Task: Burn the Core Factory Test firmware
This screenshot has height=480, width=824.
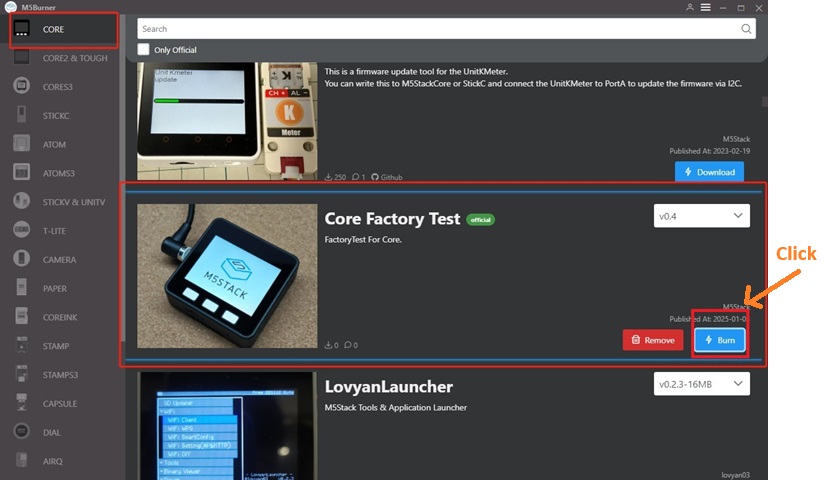Action: tap(720, 340)
